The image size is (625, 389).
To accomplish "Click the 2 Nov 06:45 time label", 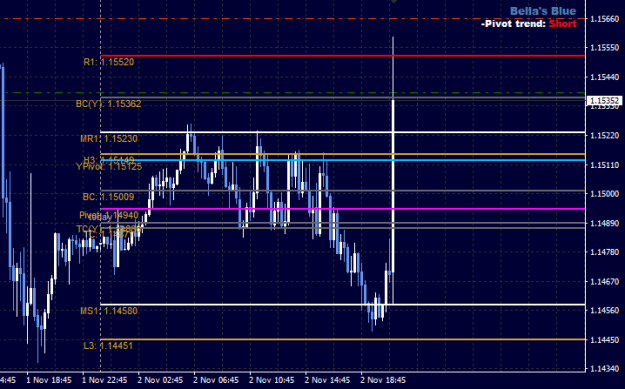I will point(216,380).
